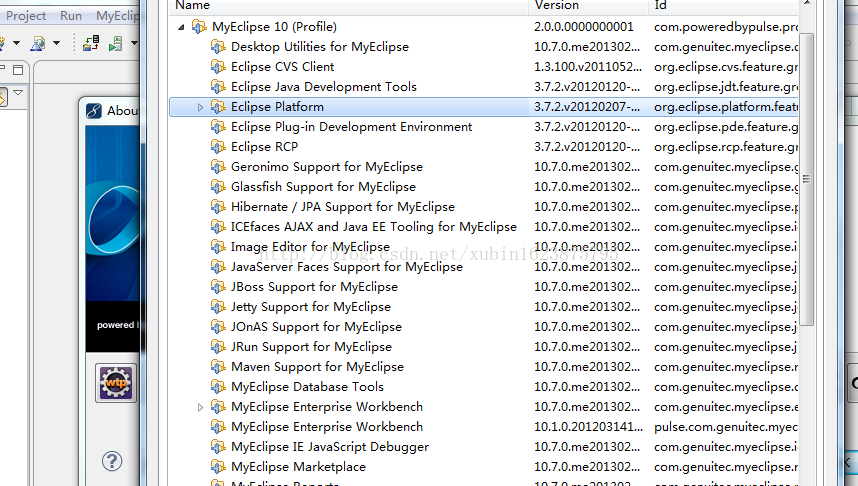The height and width of the screenshot is (486, 858).
Task: Click the ICEfaces AJAX feature icon
Action: pyautogui.click(x=218, y=227)
